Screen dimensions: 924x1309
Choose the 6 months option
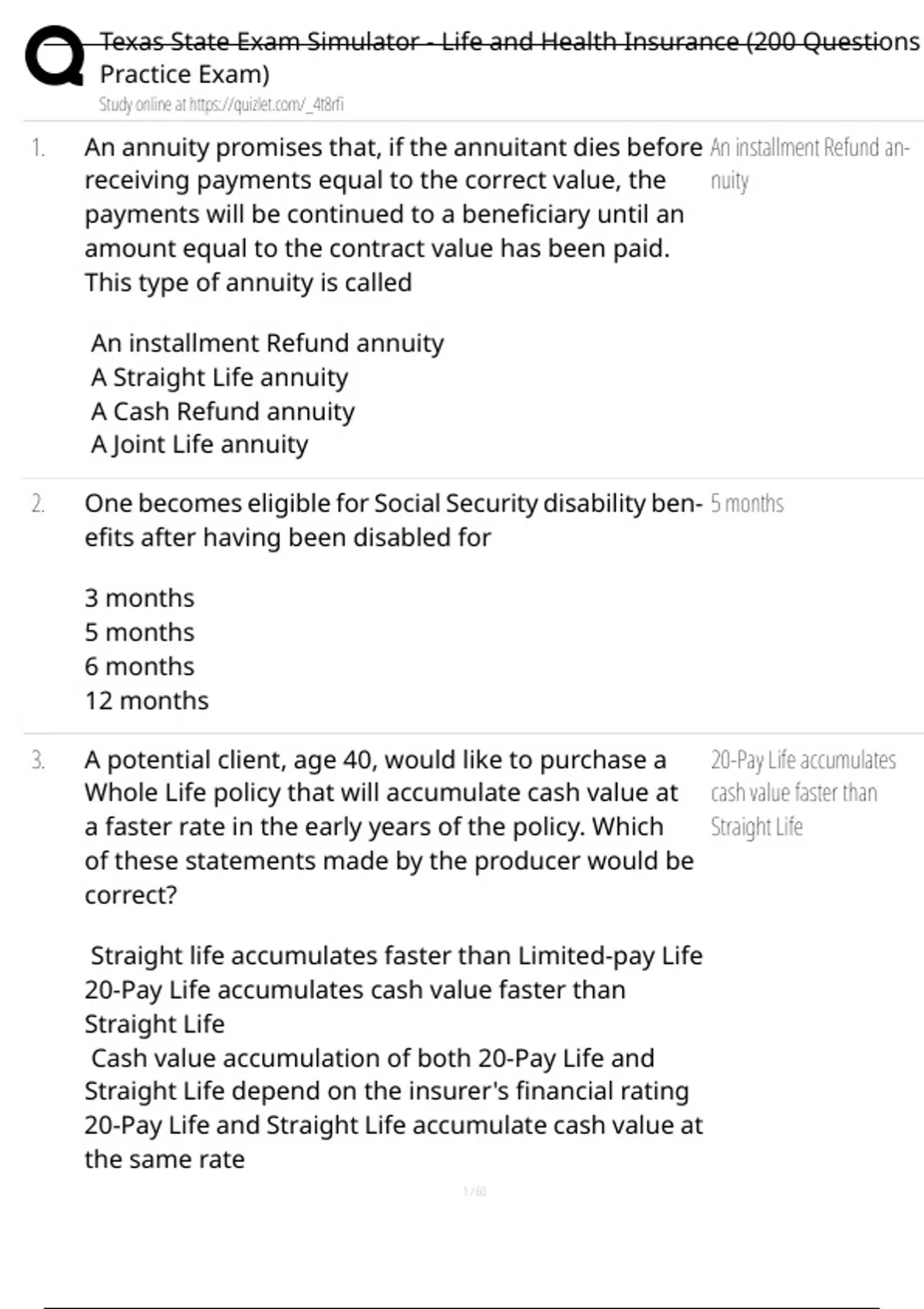(139, 666)
